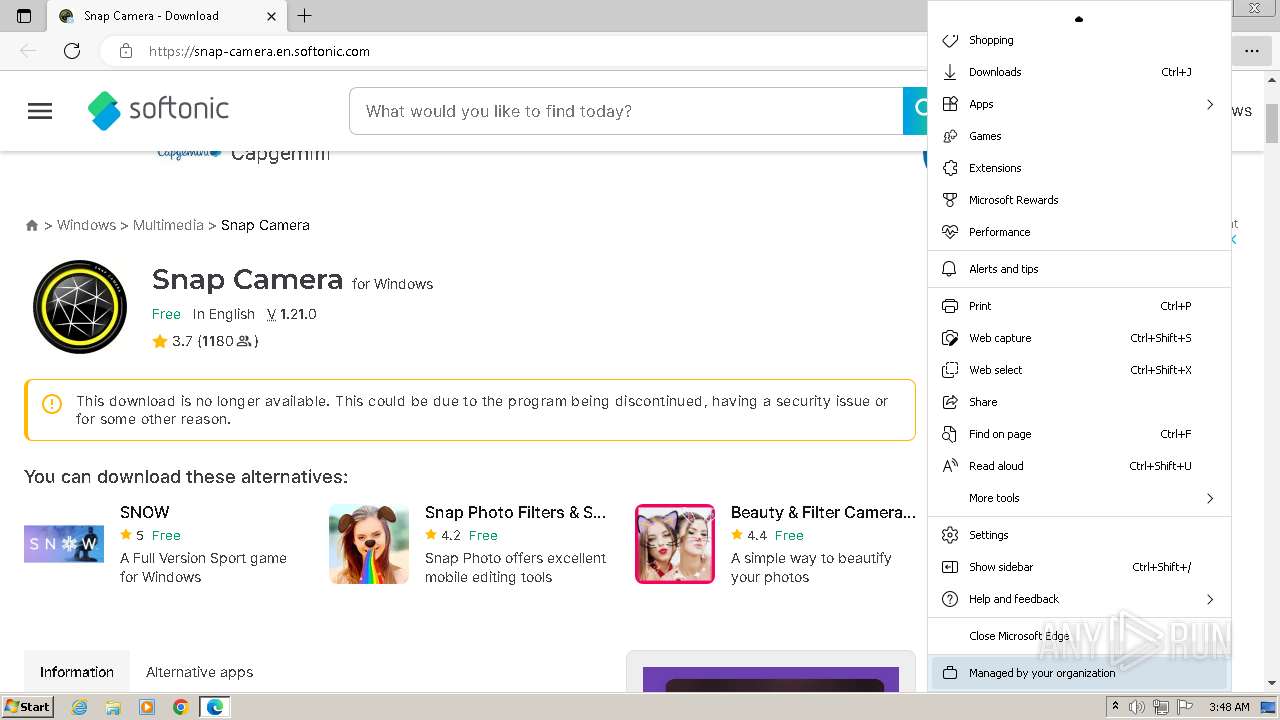Open Internet Explorer from taskbar
Screen dimensions: 1280x720
80,707
